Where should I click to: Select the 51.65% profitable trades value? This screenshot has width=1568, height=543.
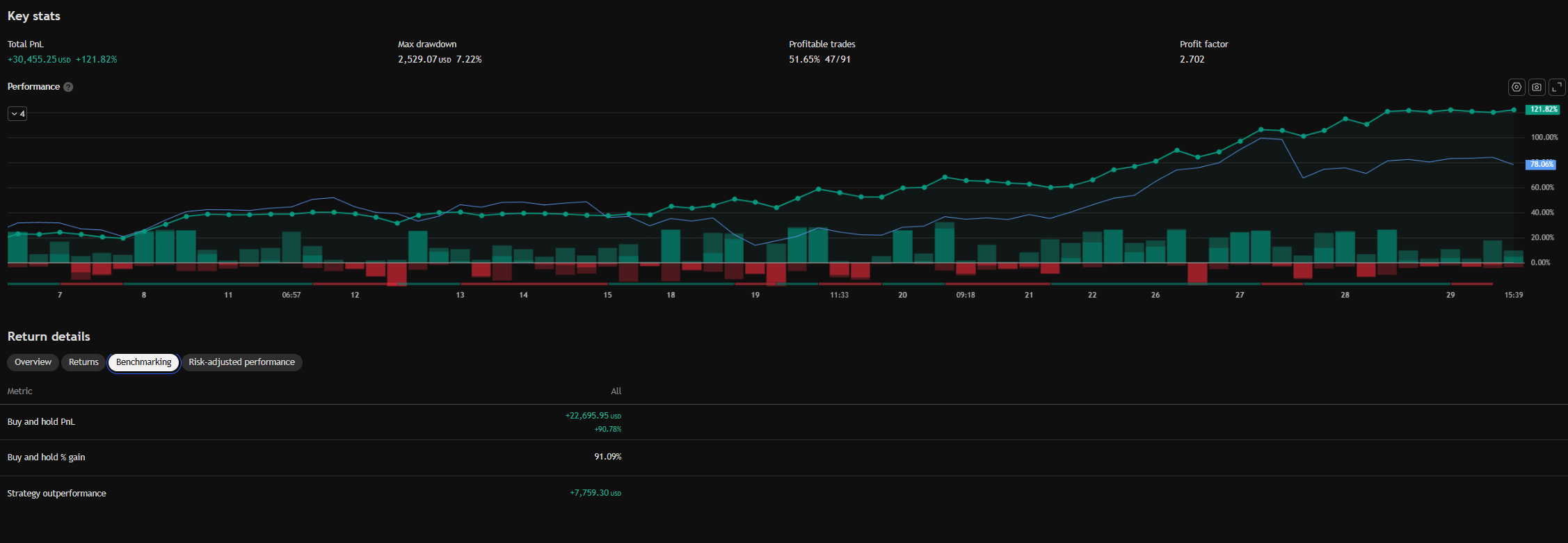804,59
